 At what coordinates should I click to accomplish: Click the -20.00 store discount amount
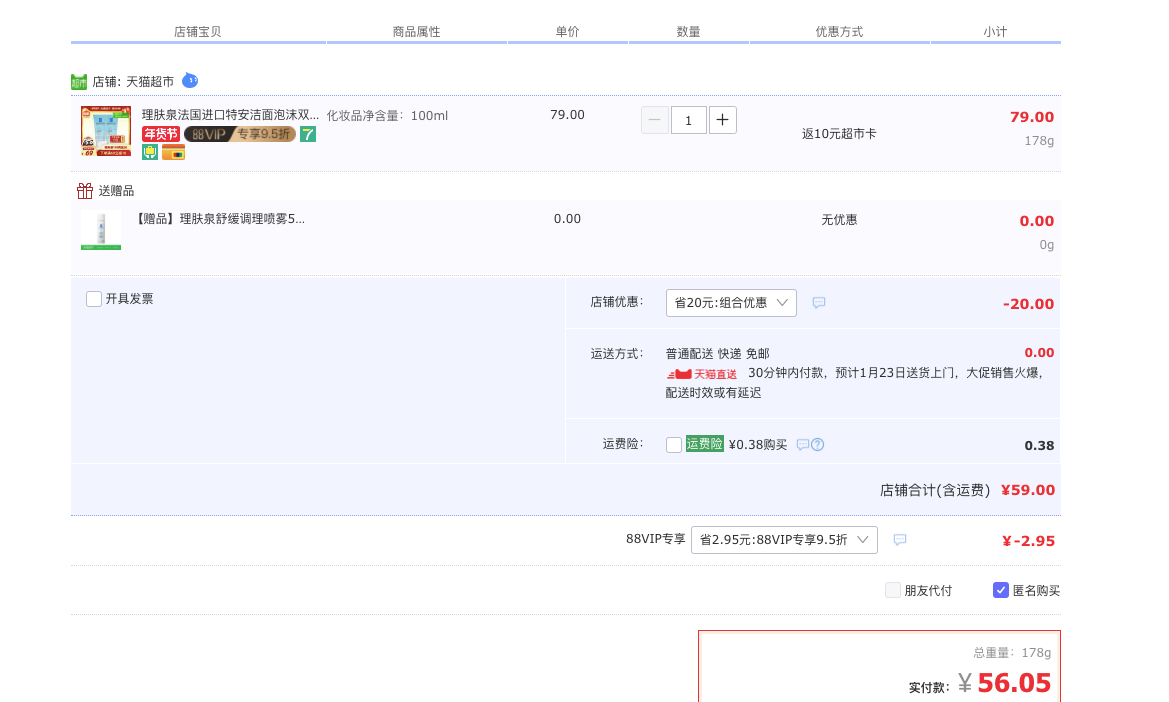tap(1028, 304)
